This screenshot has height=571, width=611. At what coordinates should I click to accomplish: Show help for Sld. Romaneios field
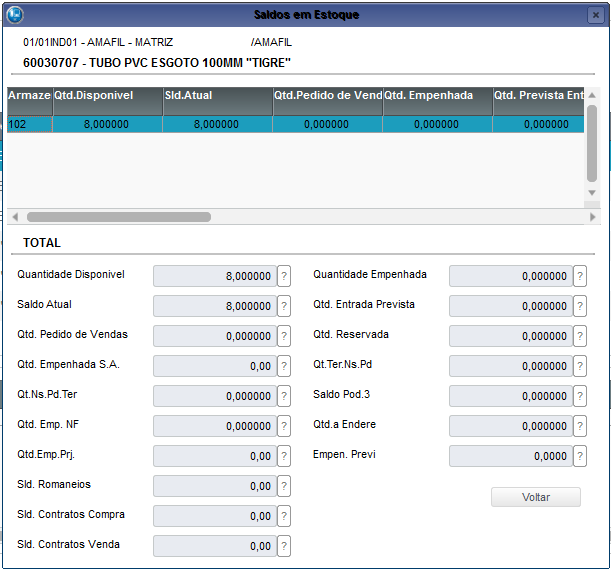[x=284, y=486]
